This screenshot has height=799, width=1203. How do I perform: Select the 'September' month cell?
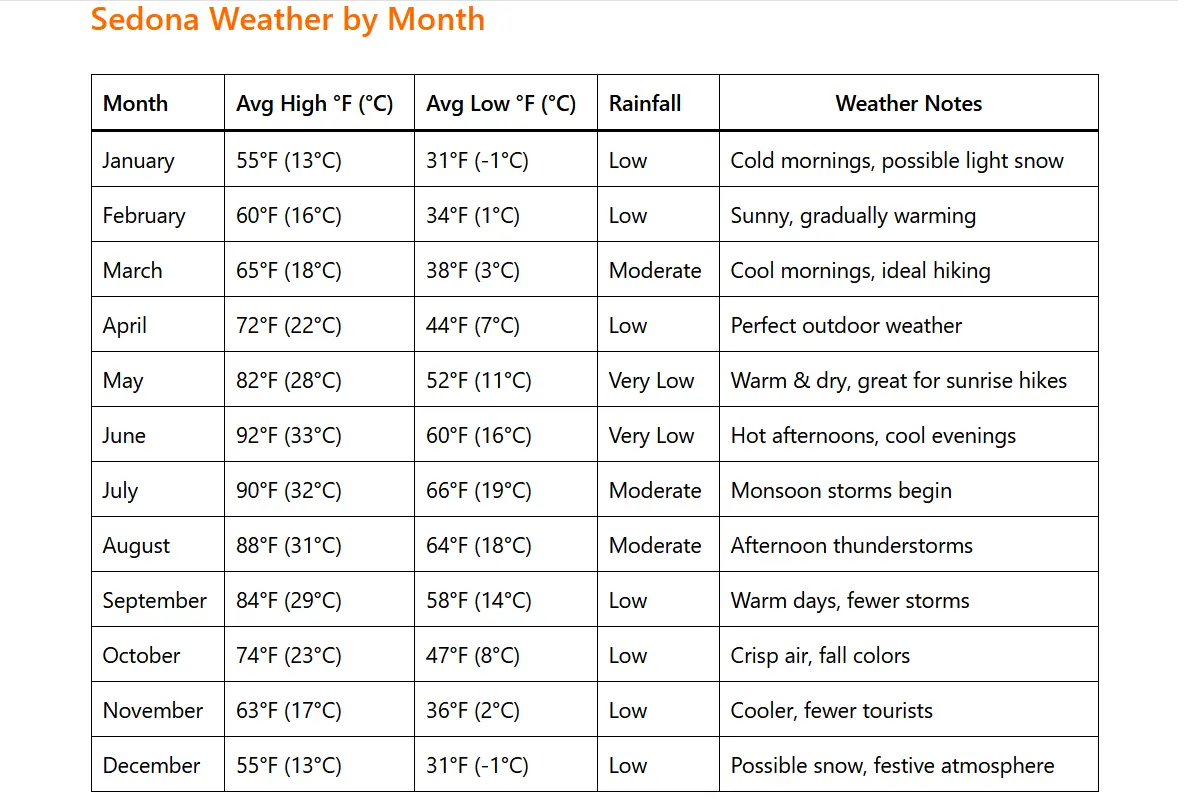pos(154,600)
